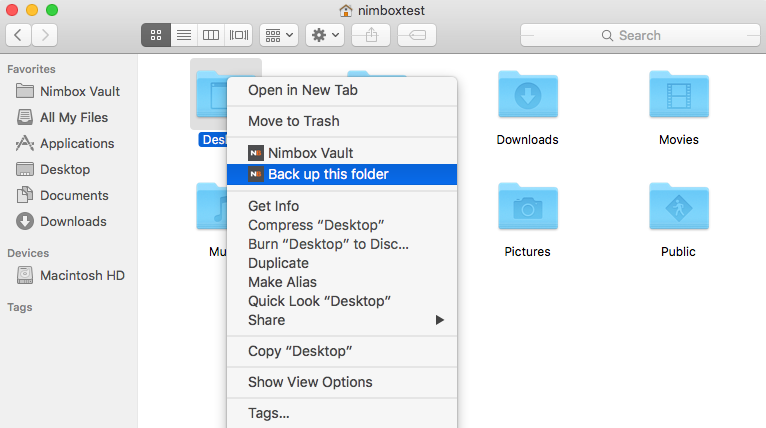Screen dimensions: 766x428
Task: Click the Favorites sidebar heading
Action: pos(31,69)
